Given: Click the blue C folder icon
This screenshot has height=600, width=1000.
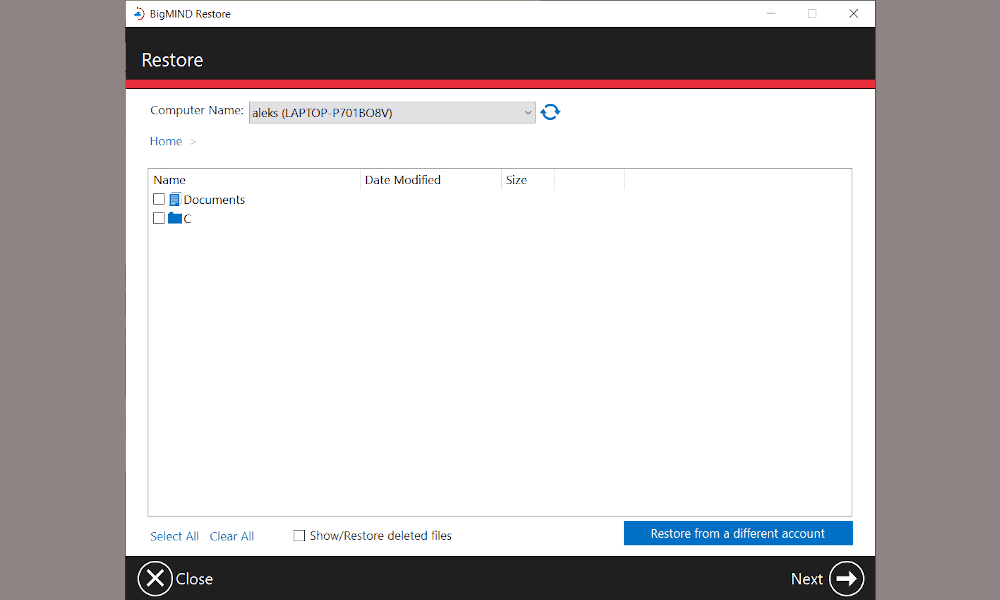Looking at the screenshot, I should point(175,218).
